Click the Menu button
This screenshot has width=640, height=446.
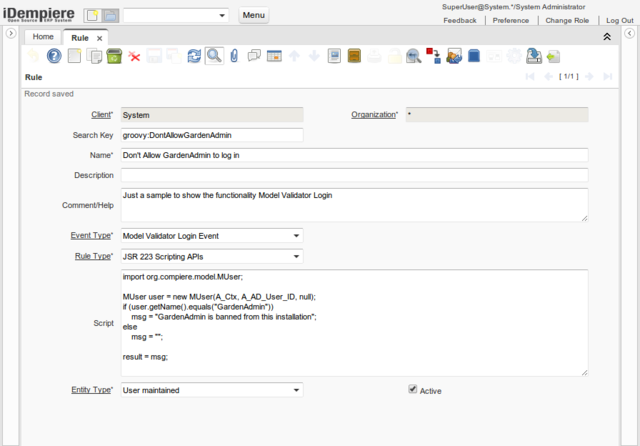click(x=254, y=16)
